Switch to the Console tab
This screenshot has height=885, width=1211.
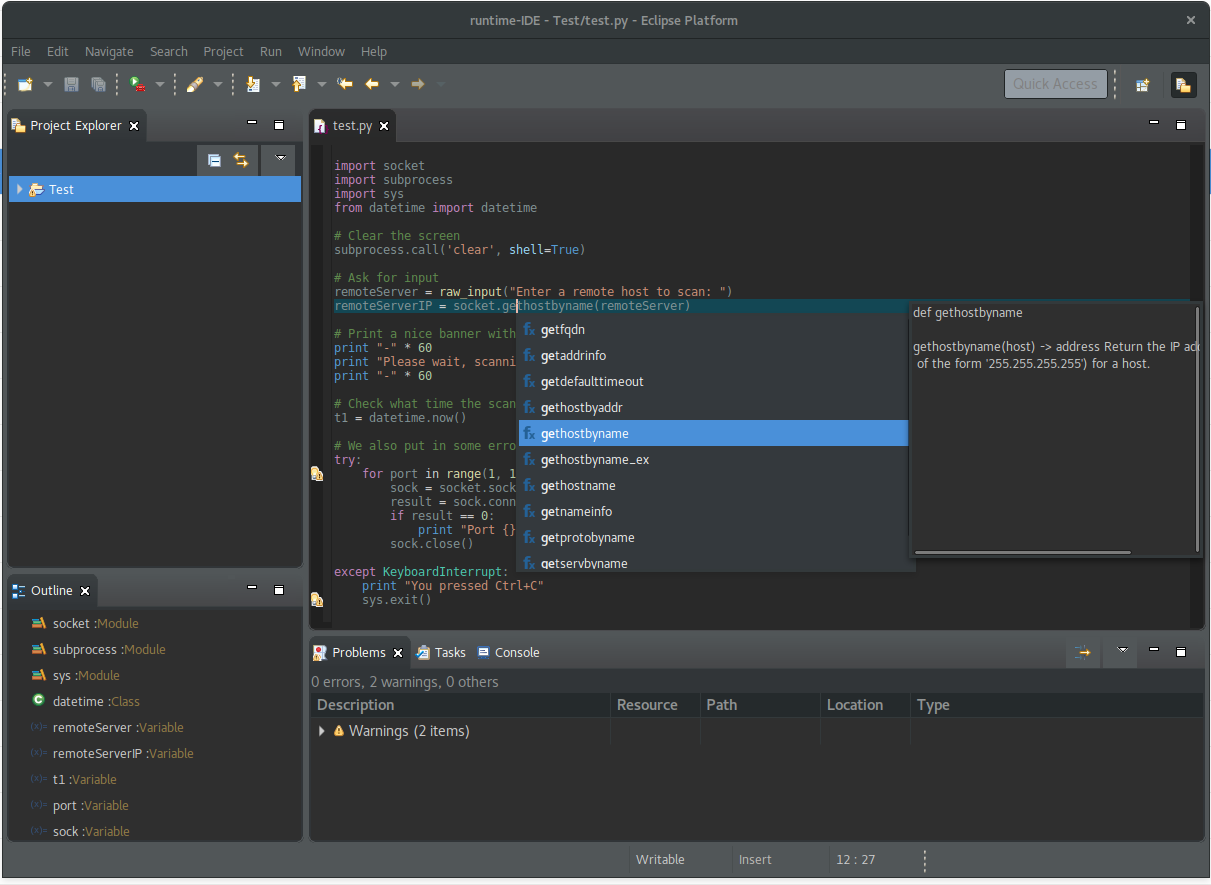[508, 652]
